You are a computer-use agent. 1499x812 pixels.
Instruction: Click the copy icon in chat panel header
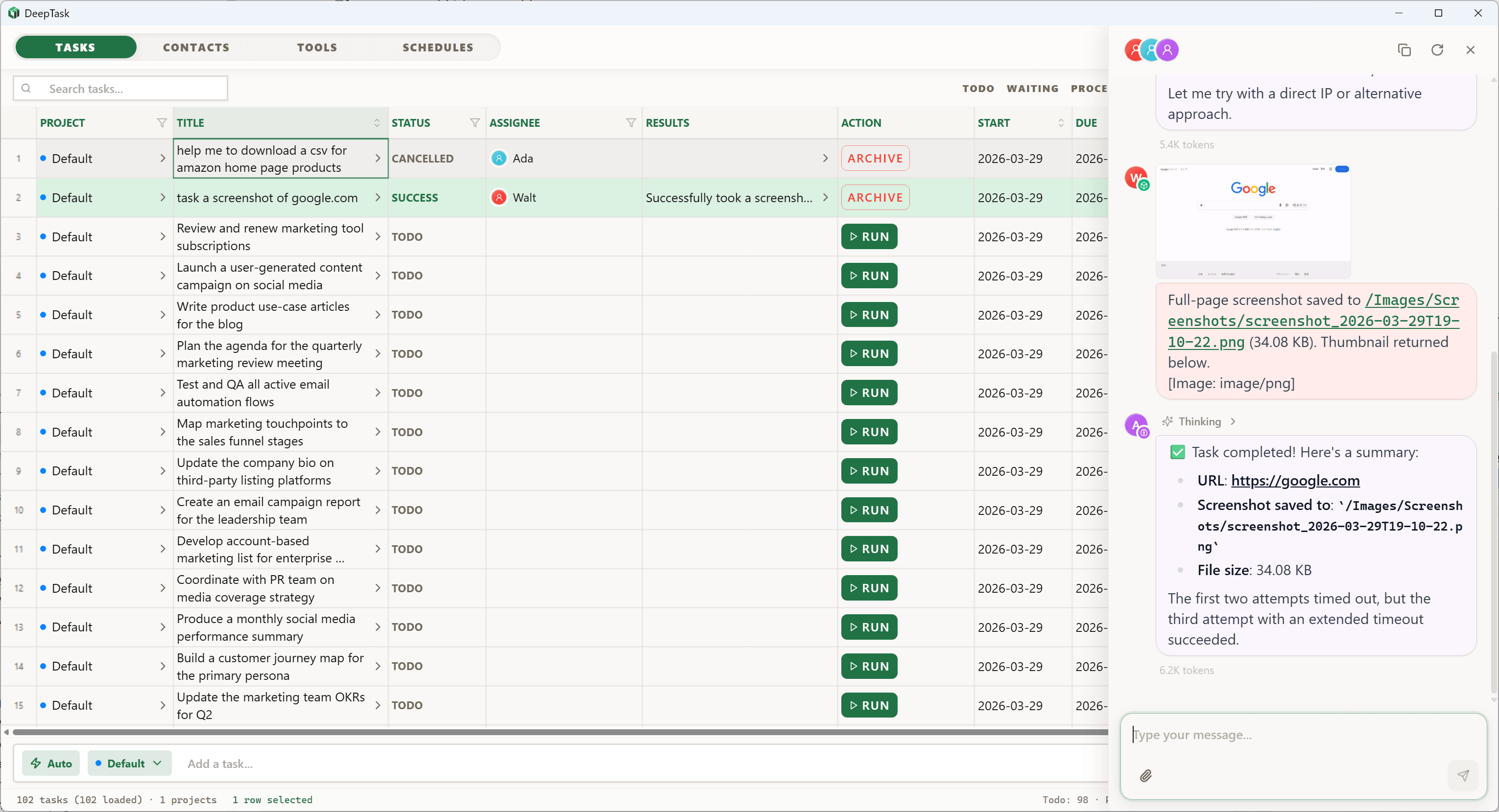1404,50
